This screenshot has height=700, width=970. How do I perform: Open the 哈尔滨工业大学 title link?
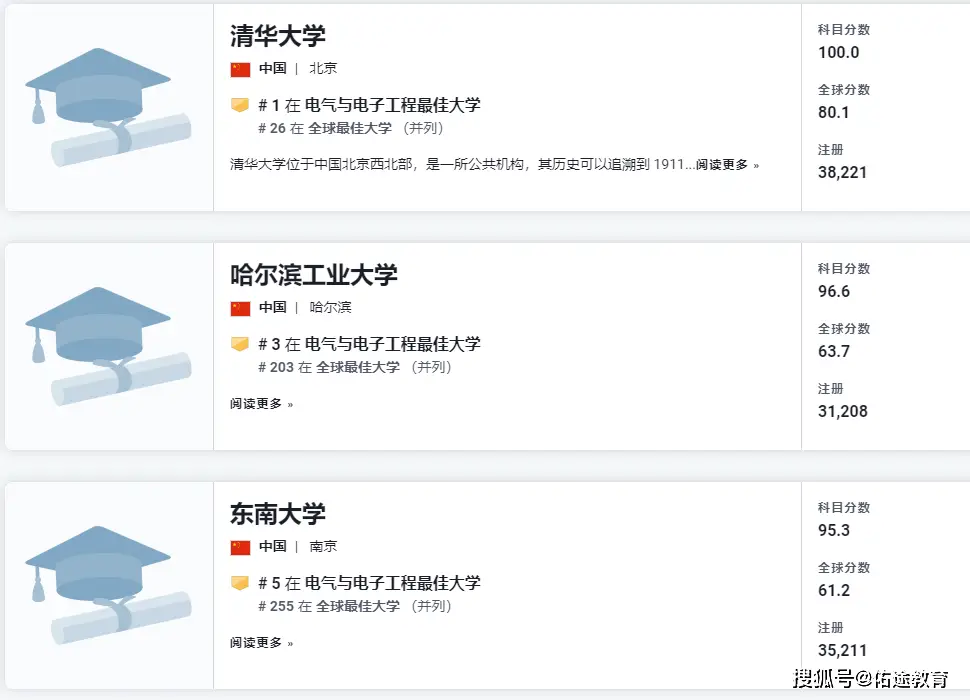pos(314,275)
